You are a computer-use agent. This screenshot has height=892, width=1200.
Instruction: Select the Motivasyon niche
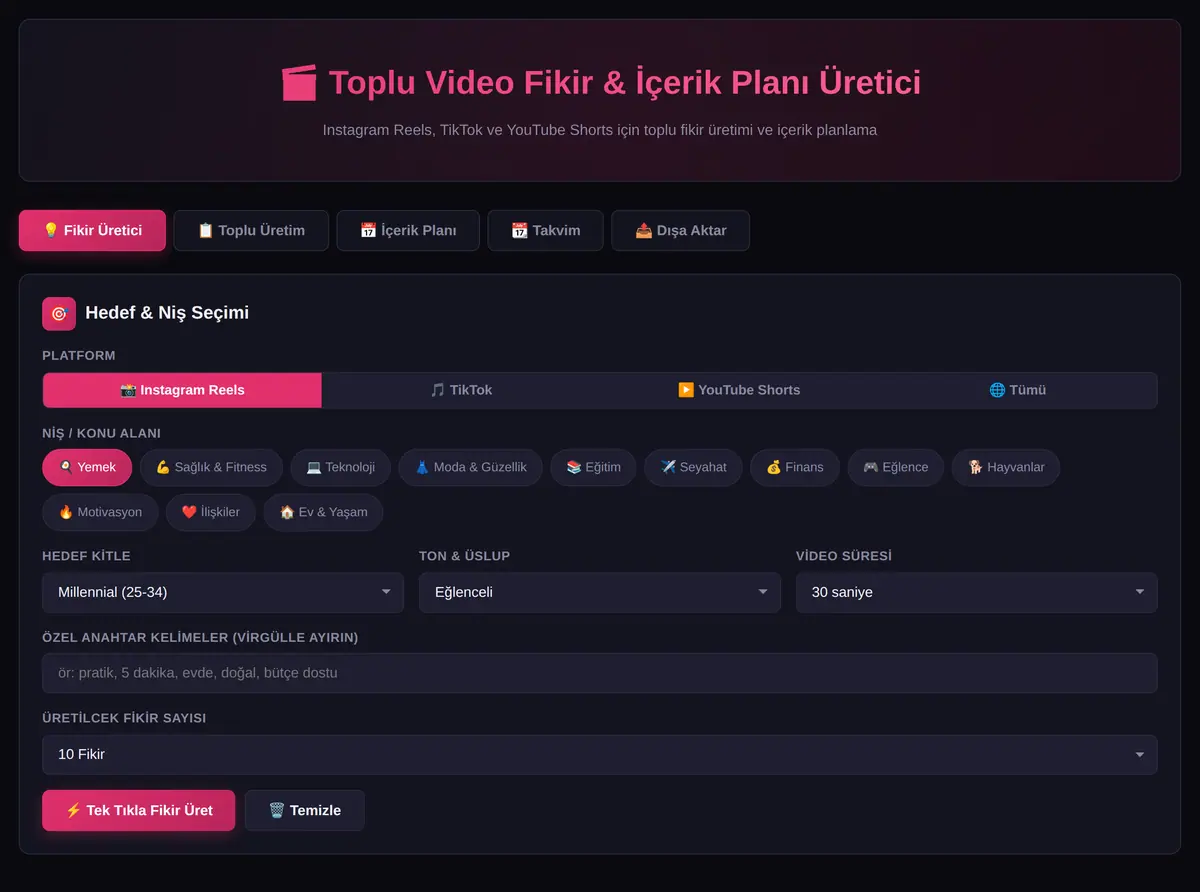(x=100, y=512)
